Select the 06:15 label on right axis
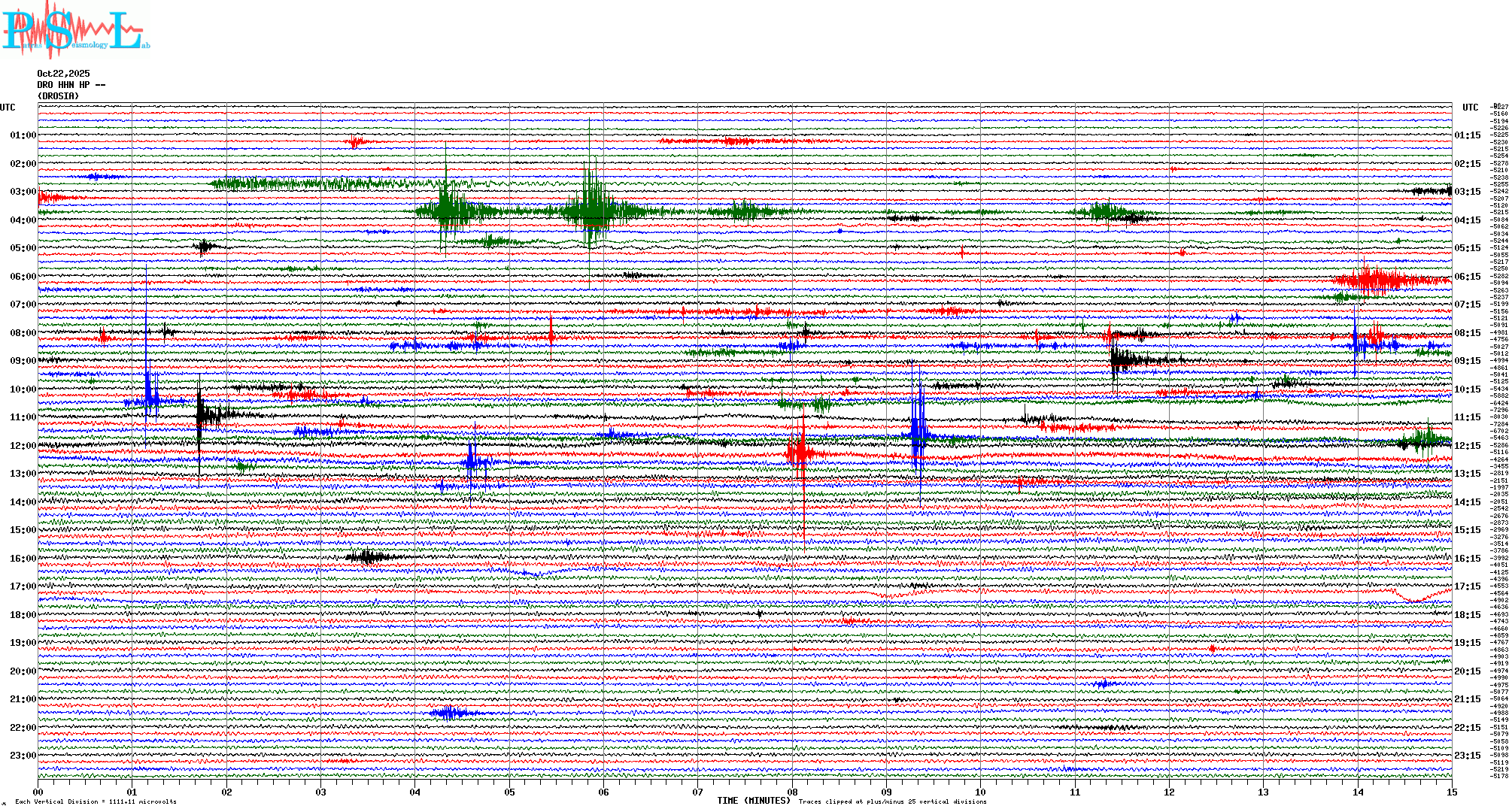 click(1467, 277)
